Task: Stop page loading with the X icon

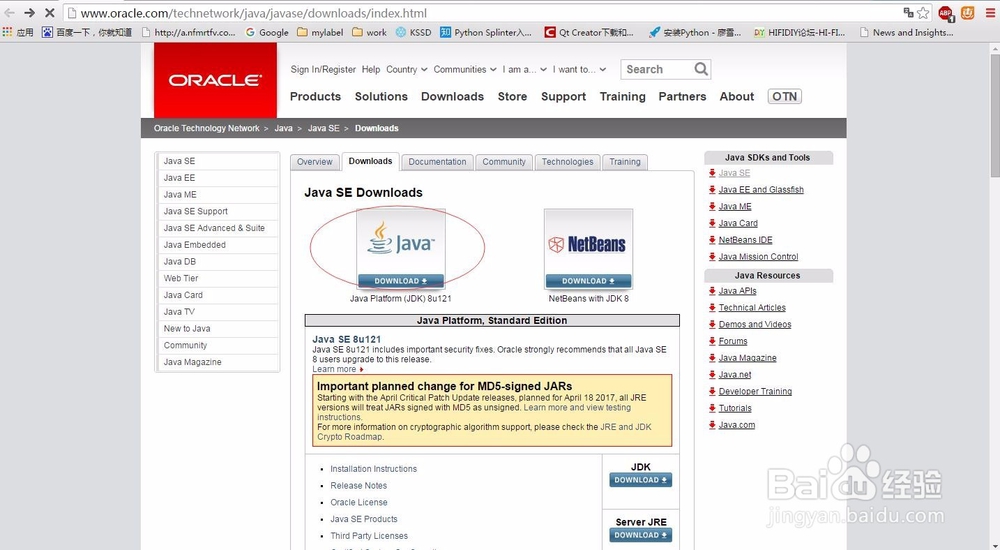Action: point(50,13)
